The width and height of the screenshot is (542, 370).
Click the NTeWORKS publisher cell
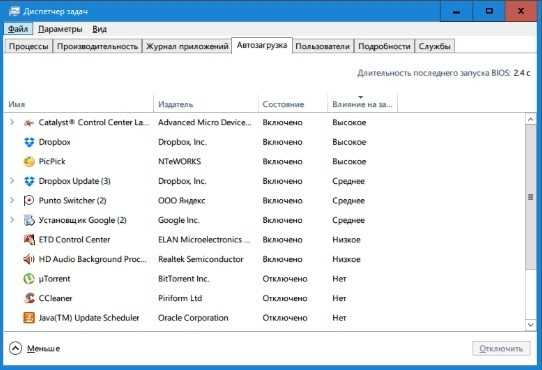tap(179, 161)
